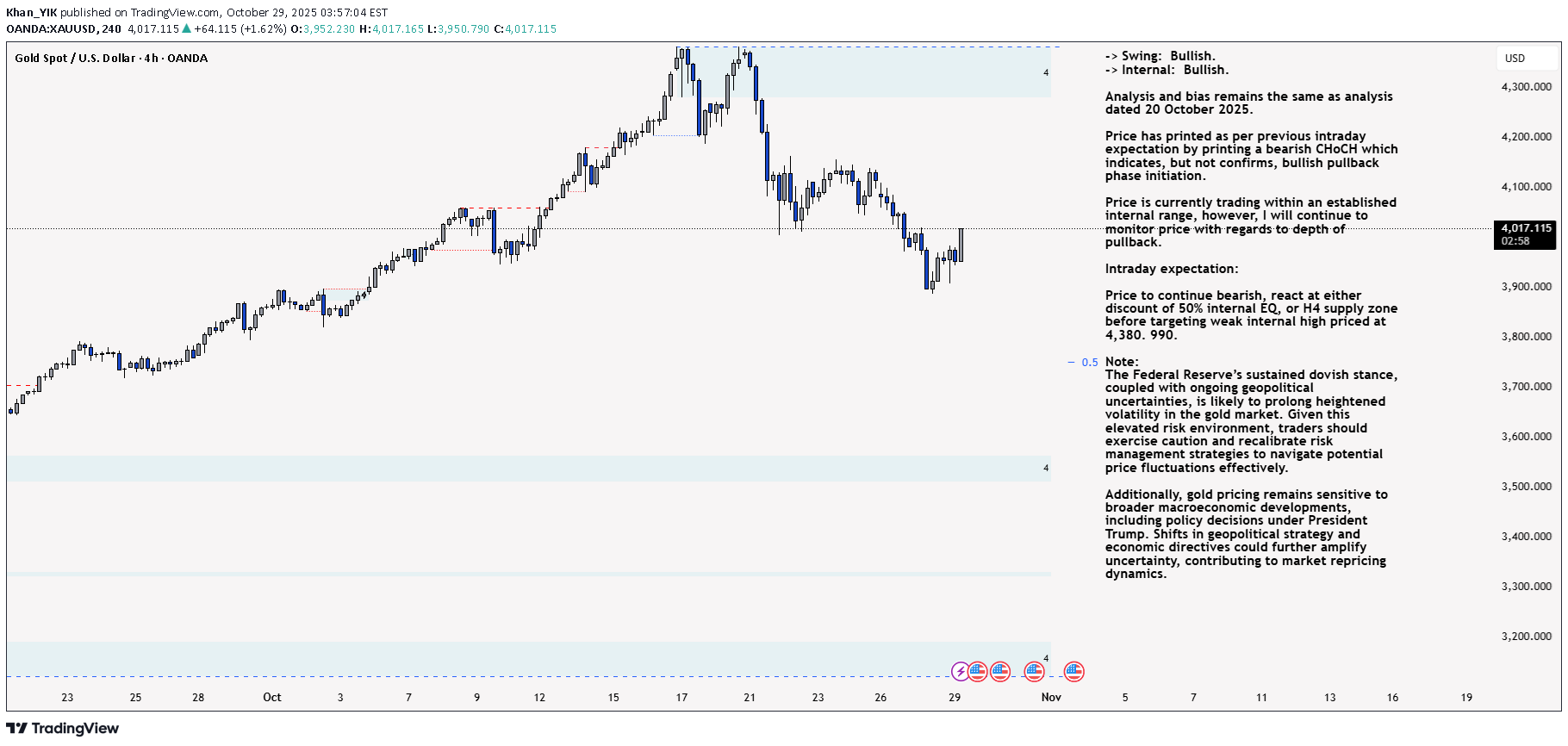Click the 4,300.000 price scale label

tap(1526, 87)
